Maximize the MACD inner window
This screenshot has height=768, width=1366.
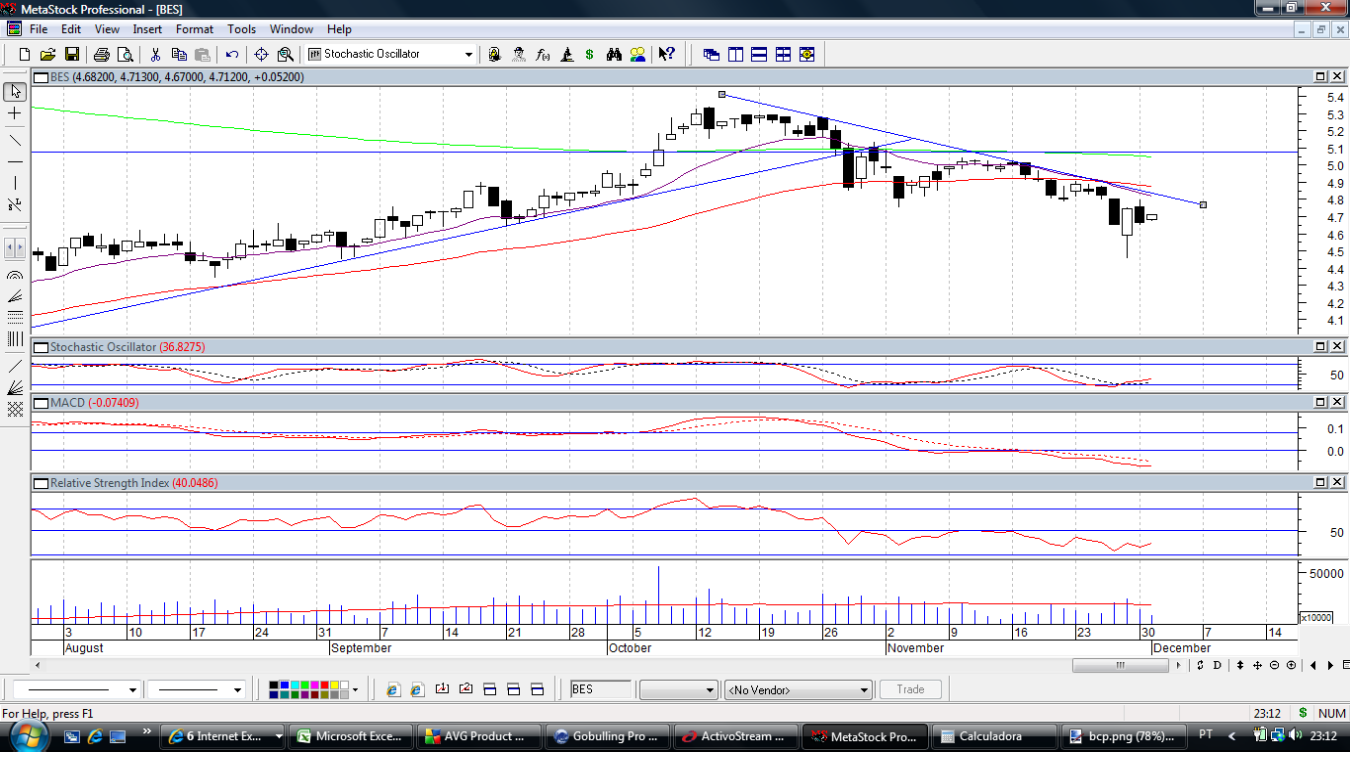coord(1320,402)
